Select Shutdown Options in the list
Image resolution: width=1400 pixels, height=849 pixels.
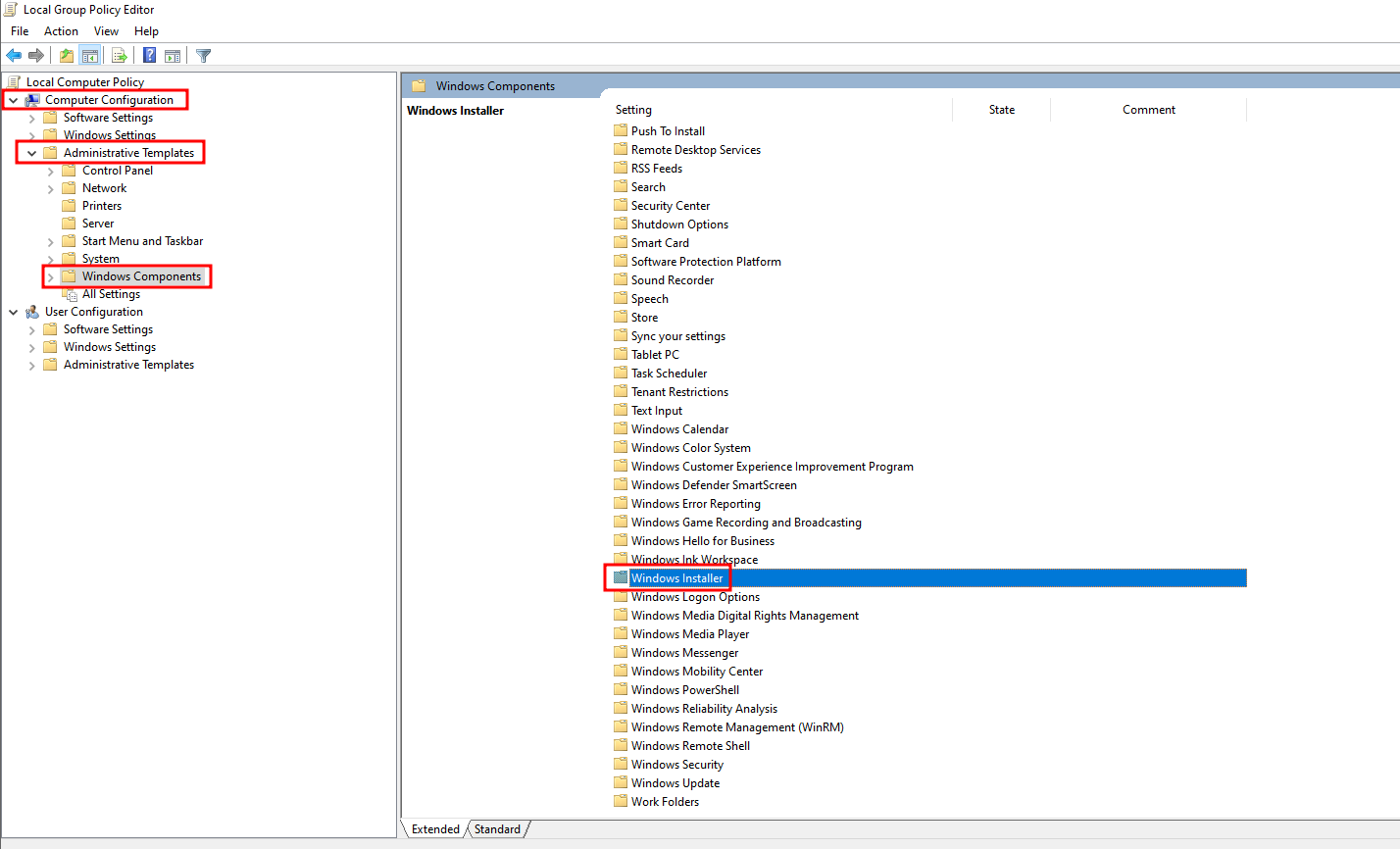click(x=679, y=225)
